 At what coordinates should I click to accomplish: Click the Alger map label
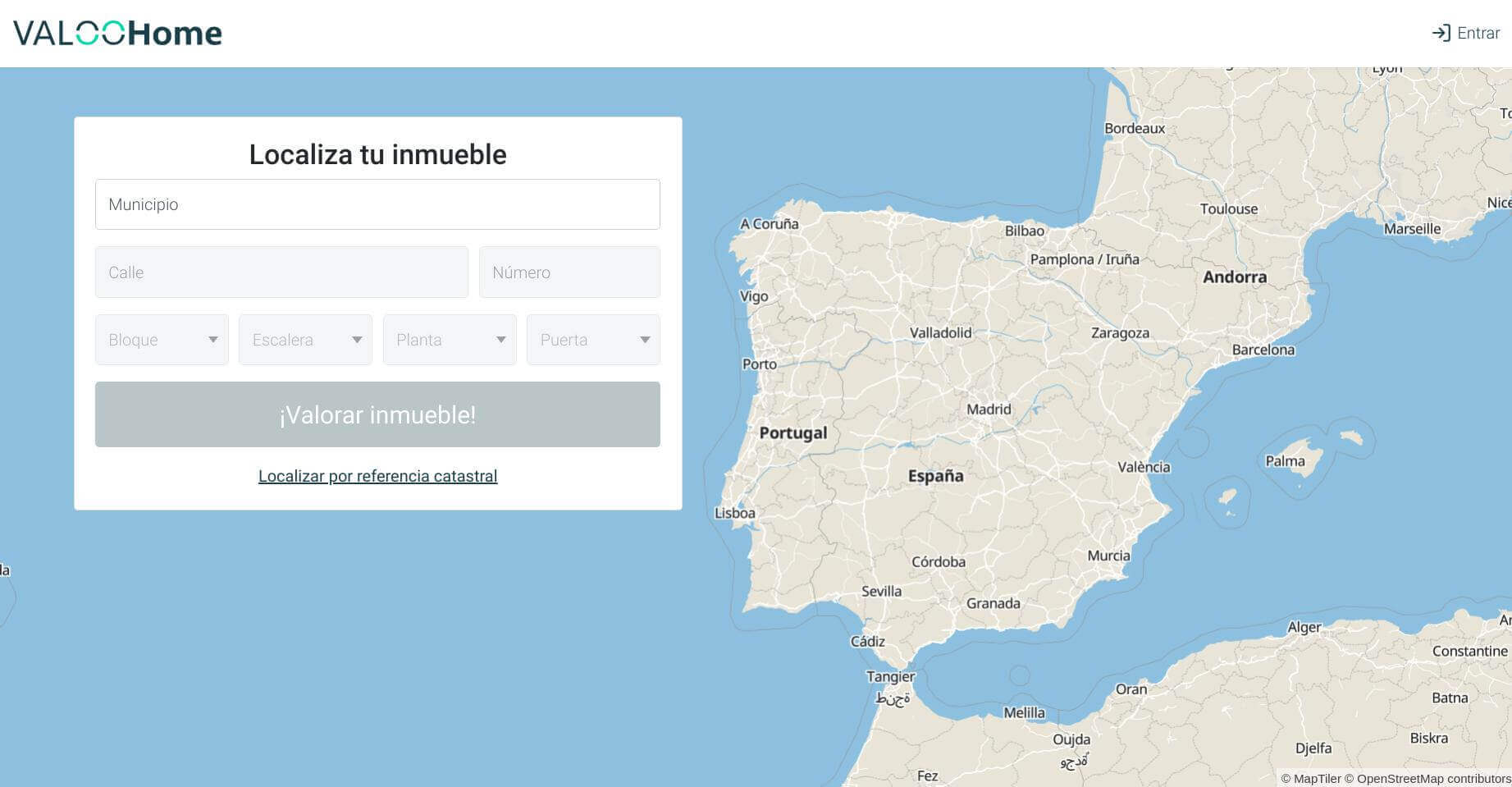point(1304,627)
